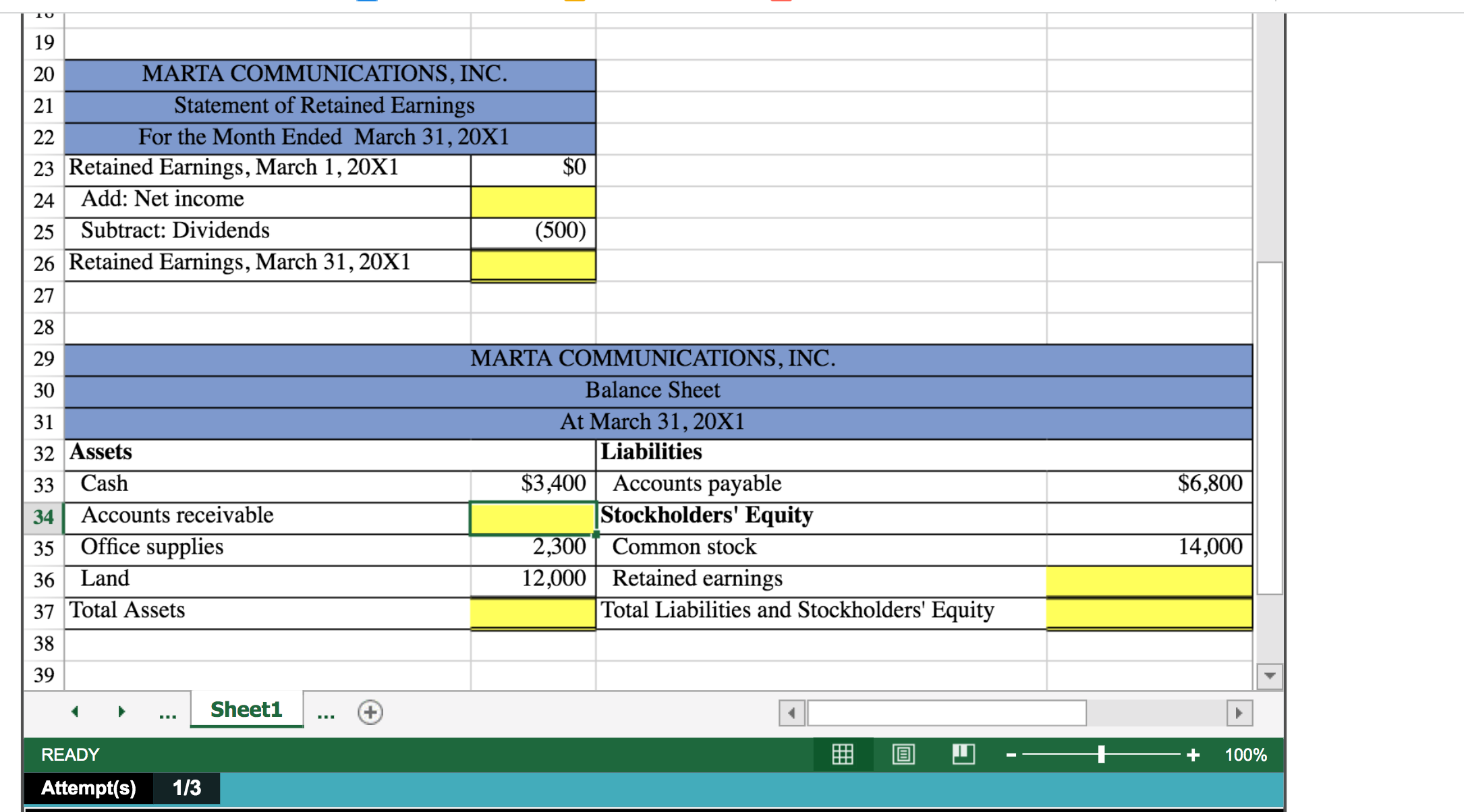Screen dimensions: 1464x812
Task: Open the Sheet1 tab
Action: tap(246, 709)
